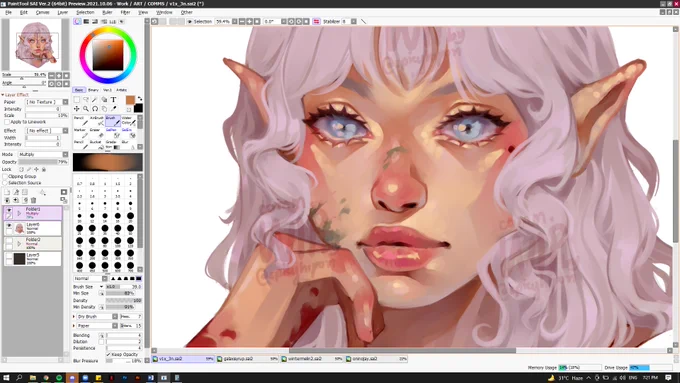The width and height of the screenshot is (680, 383).
Task: Select the Zoom magnifier tool
Action: (x=86, y=109)
